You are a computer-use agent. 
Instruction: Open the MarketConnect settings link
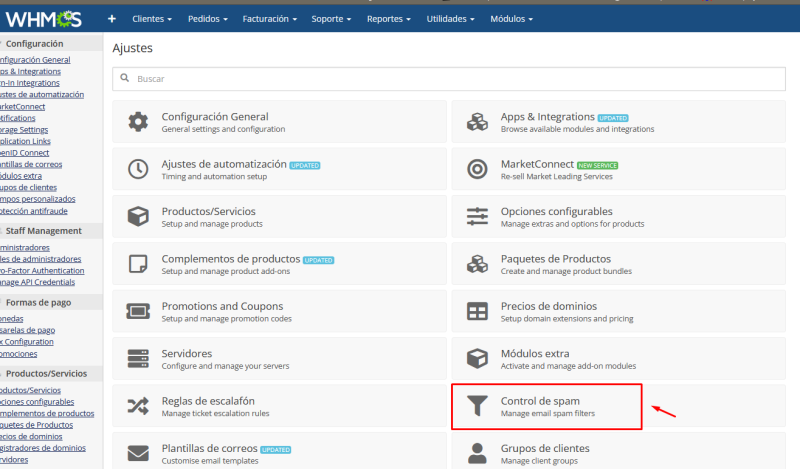537,164
